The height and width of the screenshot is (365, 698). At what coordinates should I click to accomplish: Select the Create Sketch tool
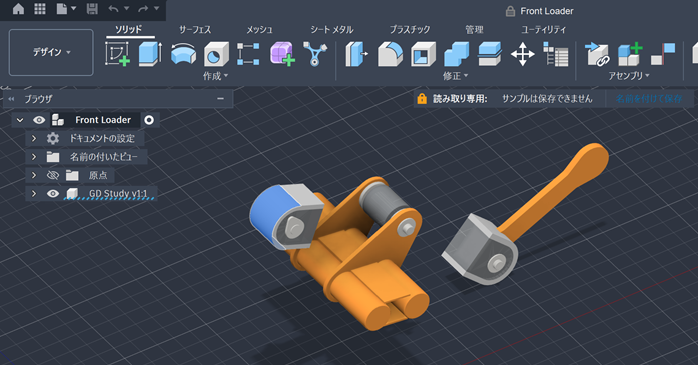[x=118, y=54]
